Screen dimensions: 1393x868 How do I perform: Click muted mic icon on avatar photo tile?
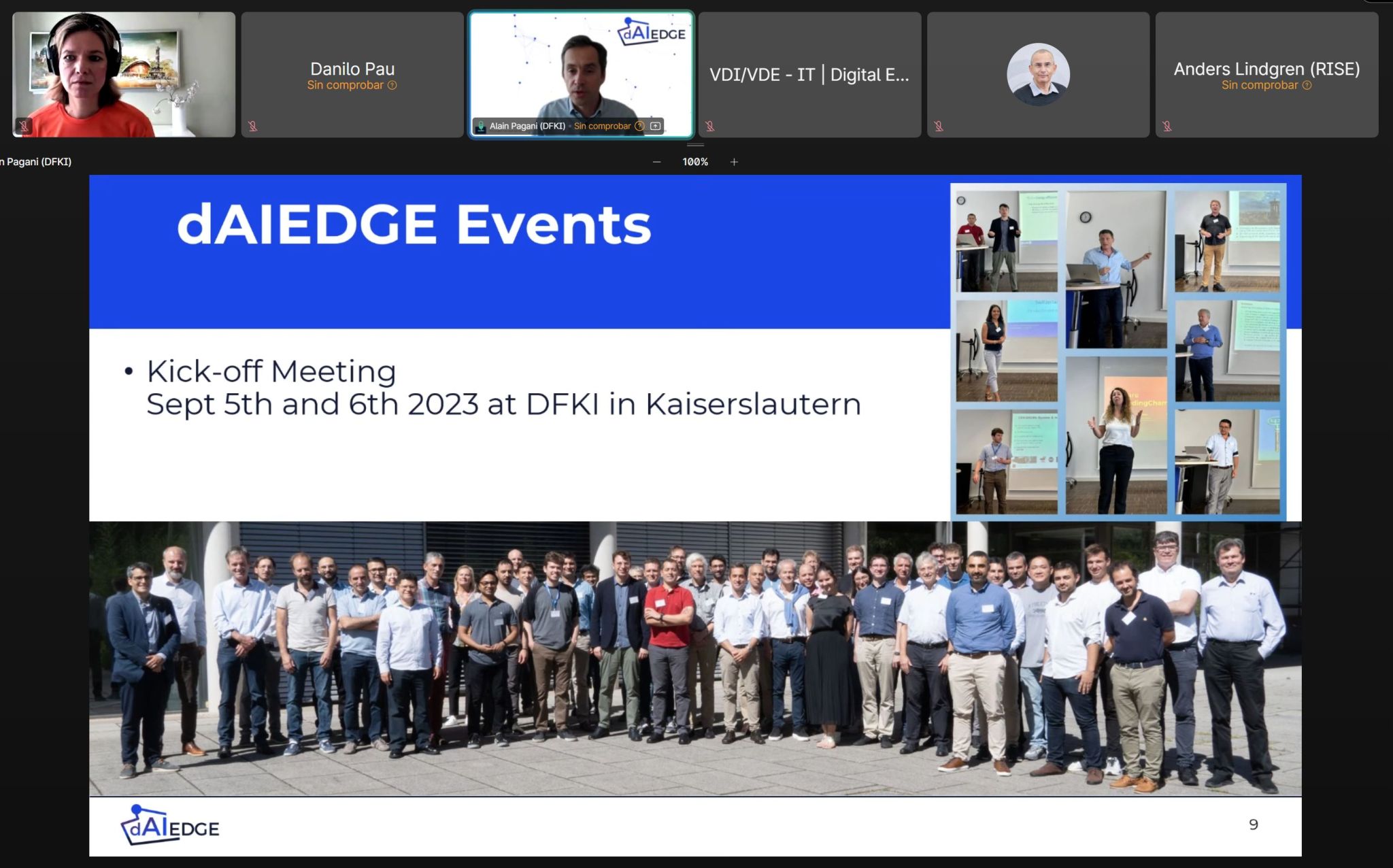938,126
